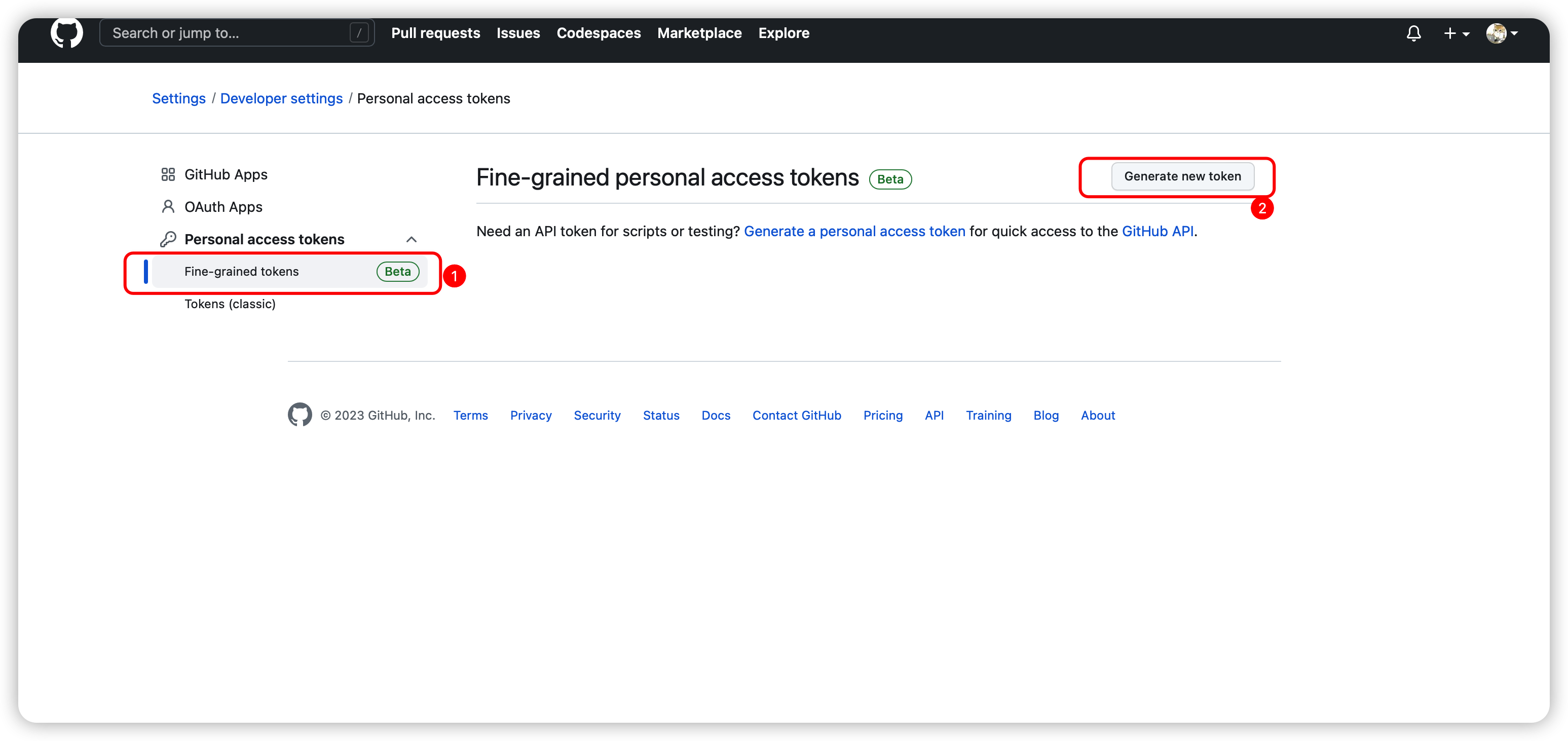
Task: Focus the Search or jump to field
Action: click(x=225, y=33)
